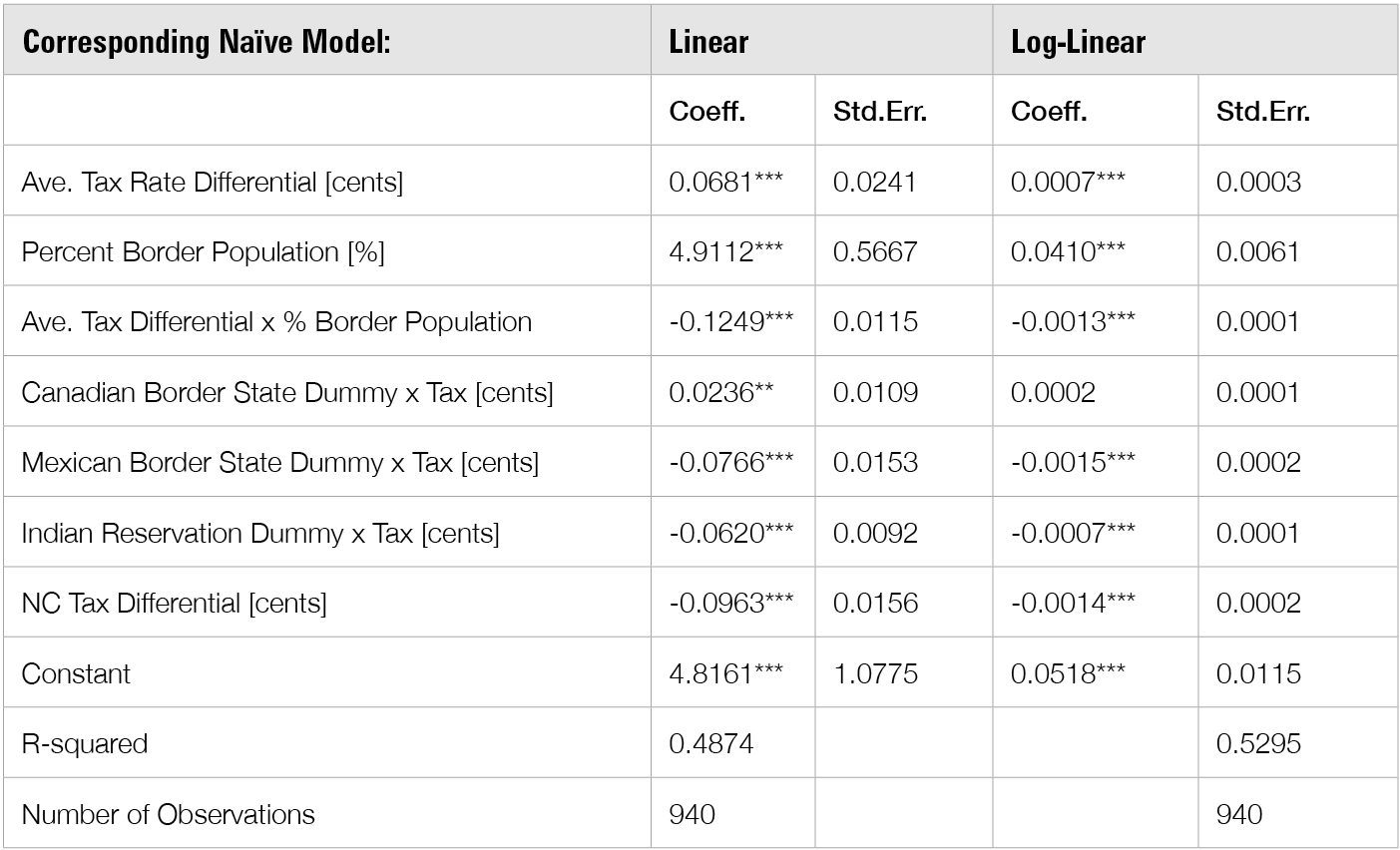1400x850 pixels.
Task: Select the Mexican Border State Dummy row label
Action: click(280, 463)
